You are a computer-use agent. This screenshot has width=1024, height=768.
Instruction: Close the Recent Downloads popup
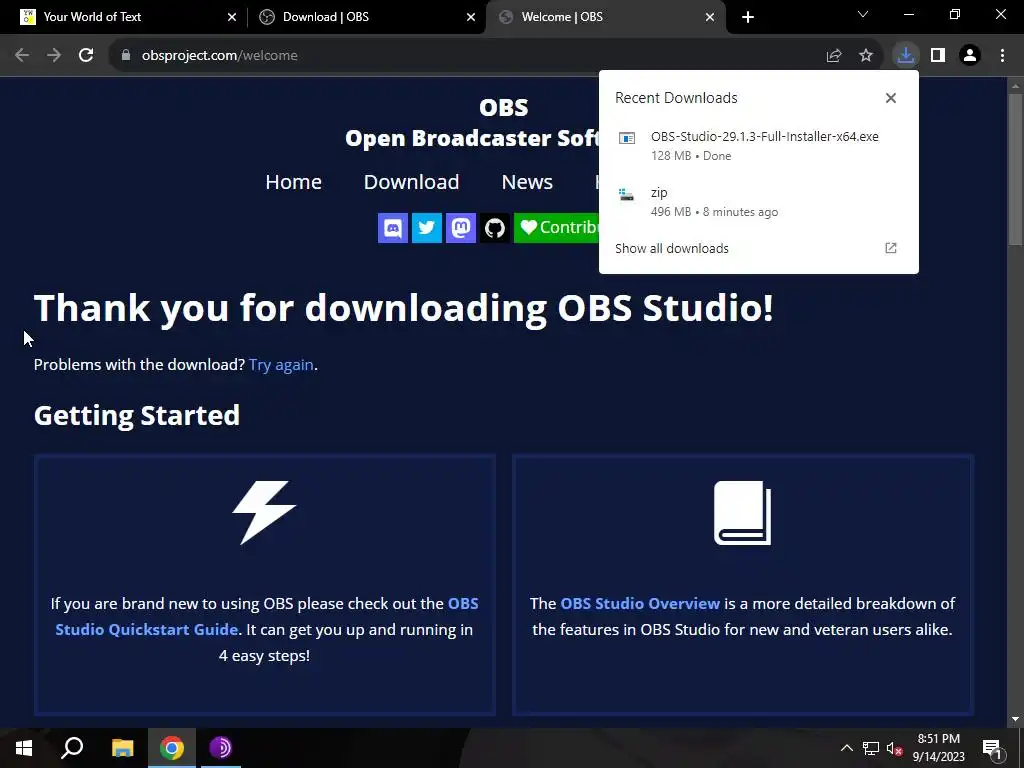pos(891,98)
